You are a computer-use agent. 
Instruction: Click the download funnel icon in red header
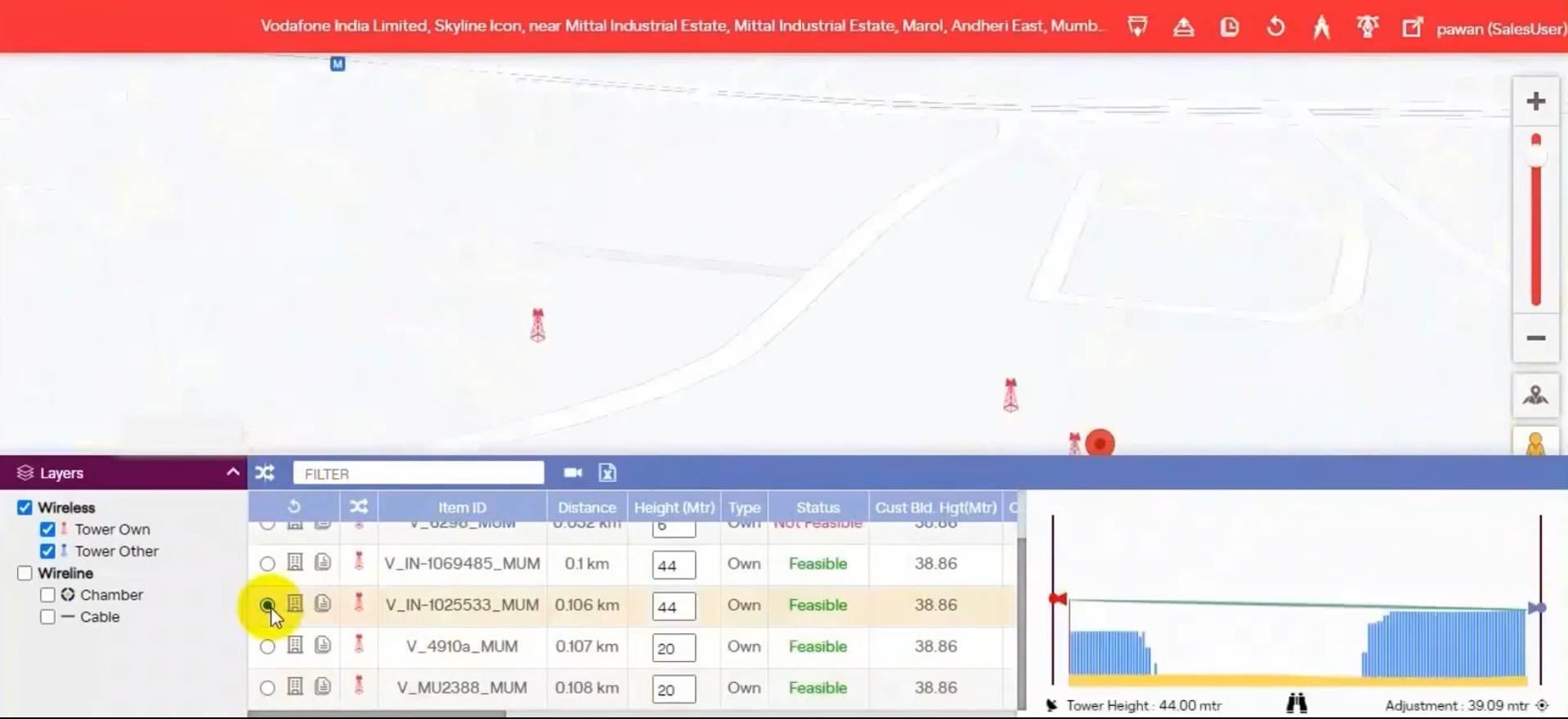pyautogui.click(x=1137, y=27)
